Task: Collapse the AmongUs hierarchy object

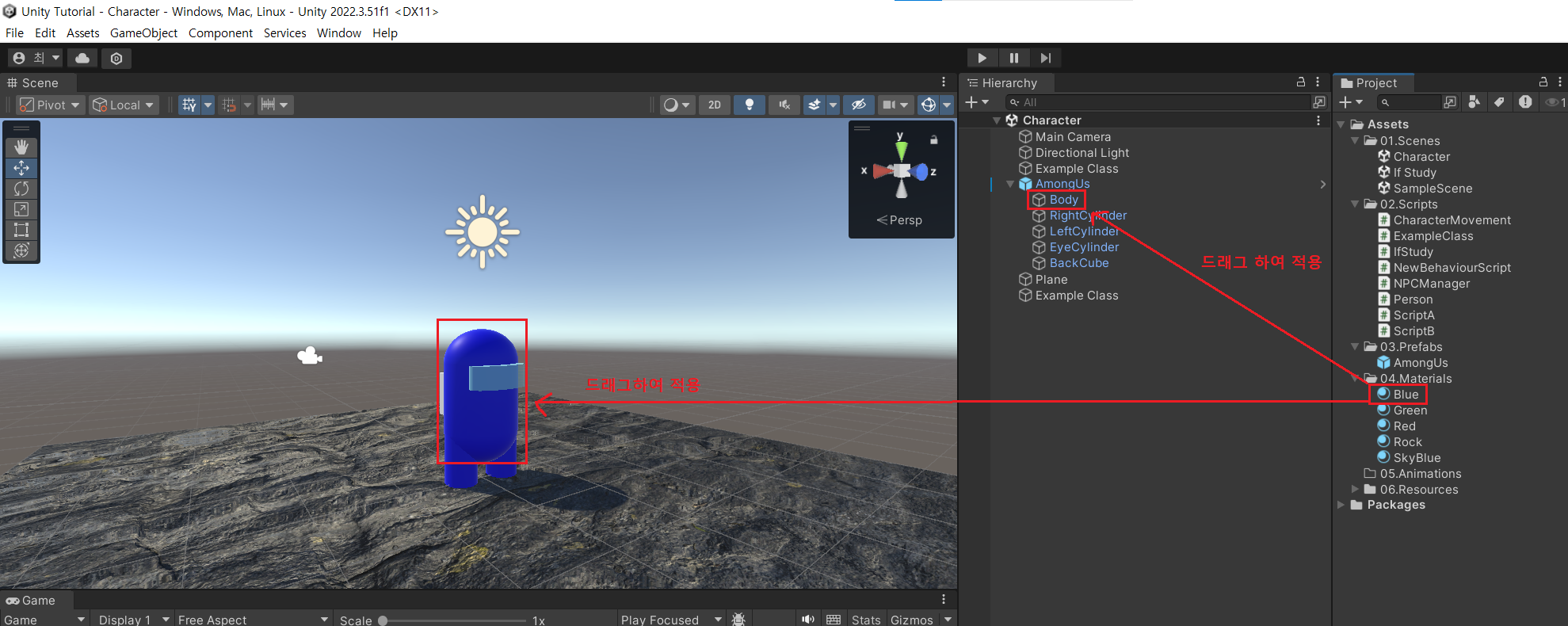Action: point(1010,184)
